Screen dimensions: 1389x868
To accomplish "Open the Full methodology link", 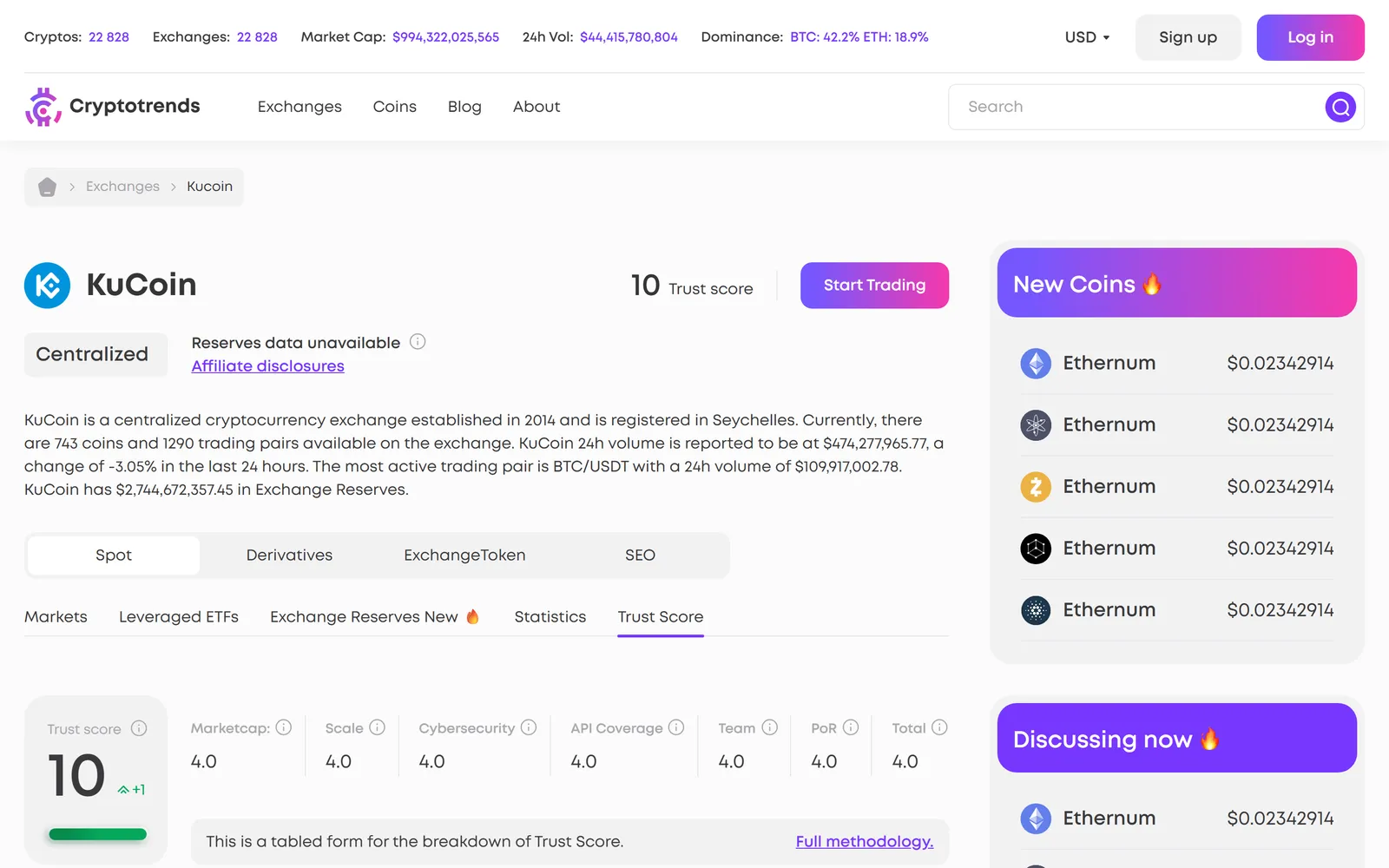I will 865,842.
